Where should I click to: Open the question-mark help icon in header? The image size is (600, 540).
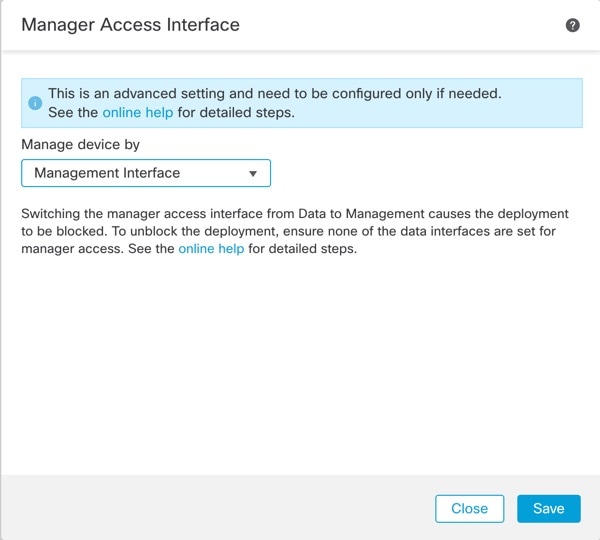pos(572,25)
